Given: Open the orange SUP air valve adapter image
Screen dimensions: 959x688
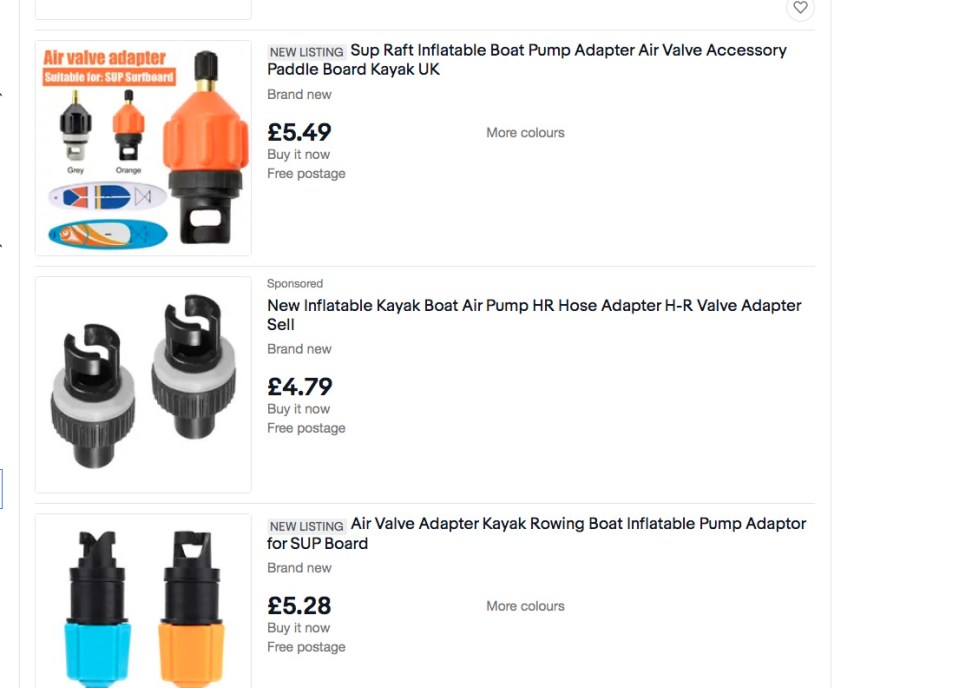Looking at the screenshot, I should tap(143, 148).
